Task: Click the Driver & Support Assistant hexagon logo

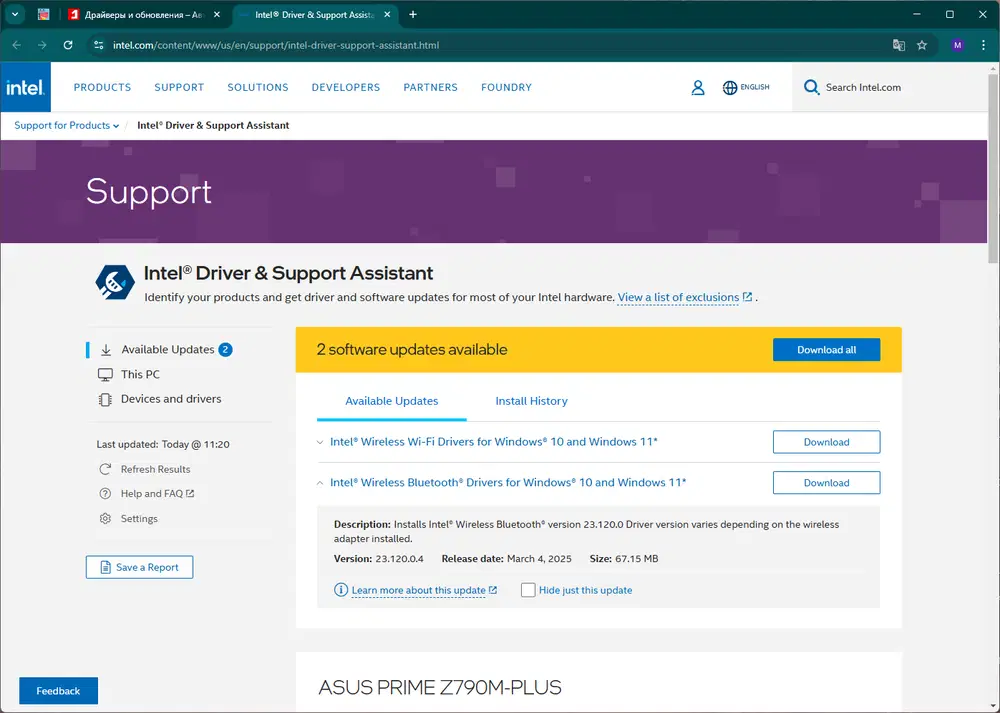Action: (x=115, y=282)
